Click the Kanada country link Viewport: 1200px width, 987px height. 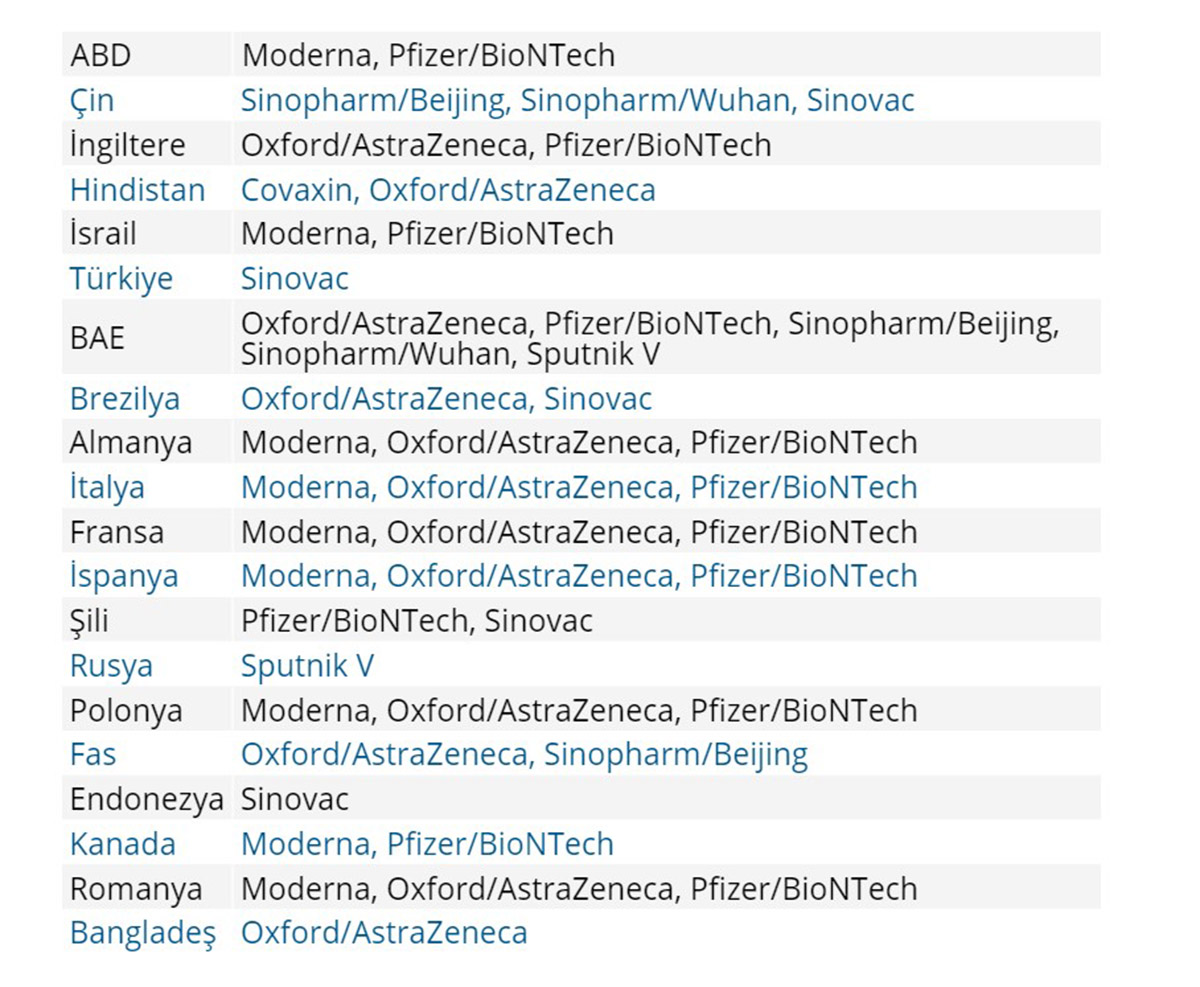(x=122, y=843)
